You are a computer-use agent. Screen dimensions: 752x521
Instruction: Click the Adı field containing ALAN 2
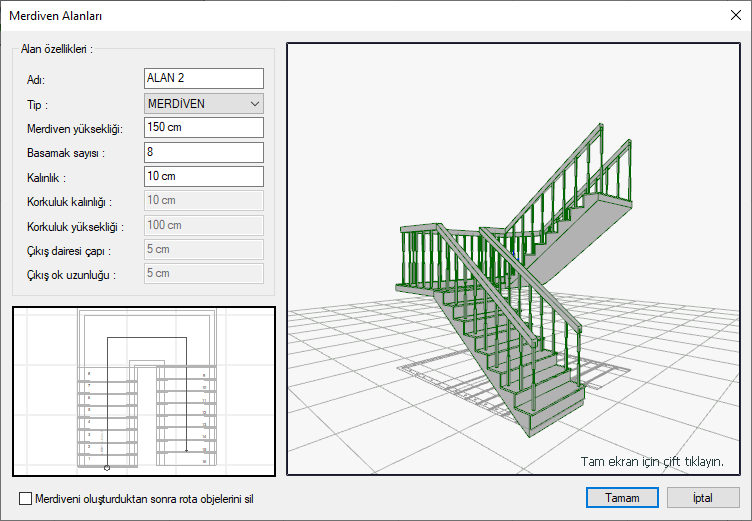coord(203,78)
